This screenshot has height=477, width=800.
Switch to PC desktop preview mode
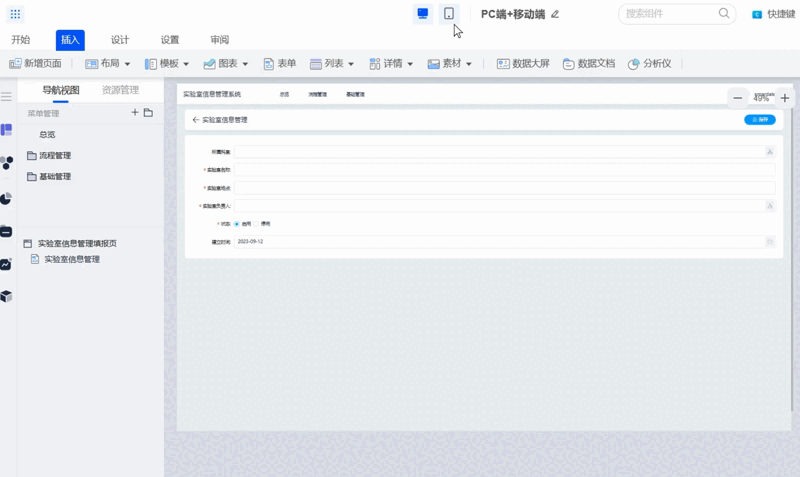[x=422, y=14]
